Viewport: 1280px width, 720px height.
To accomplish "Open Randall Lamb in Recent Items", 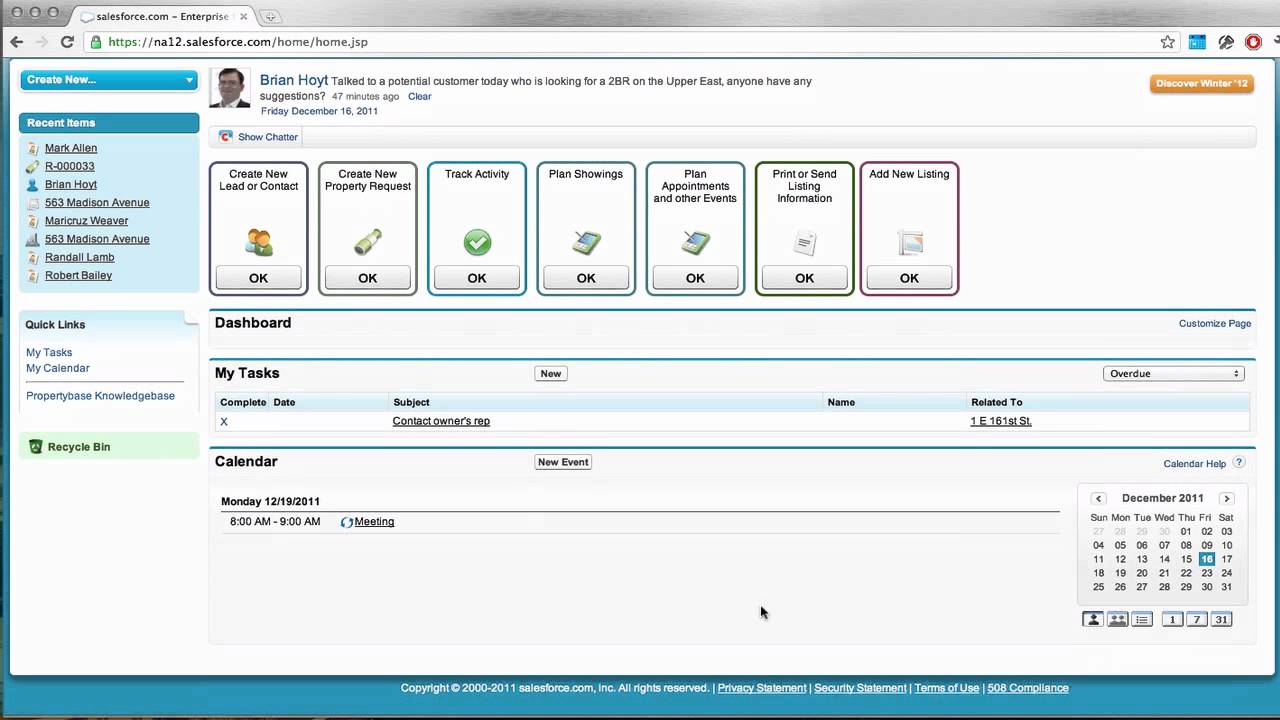I will coord(80,258).
